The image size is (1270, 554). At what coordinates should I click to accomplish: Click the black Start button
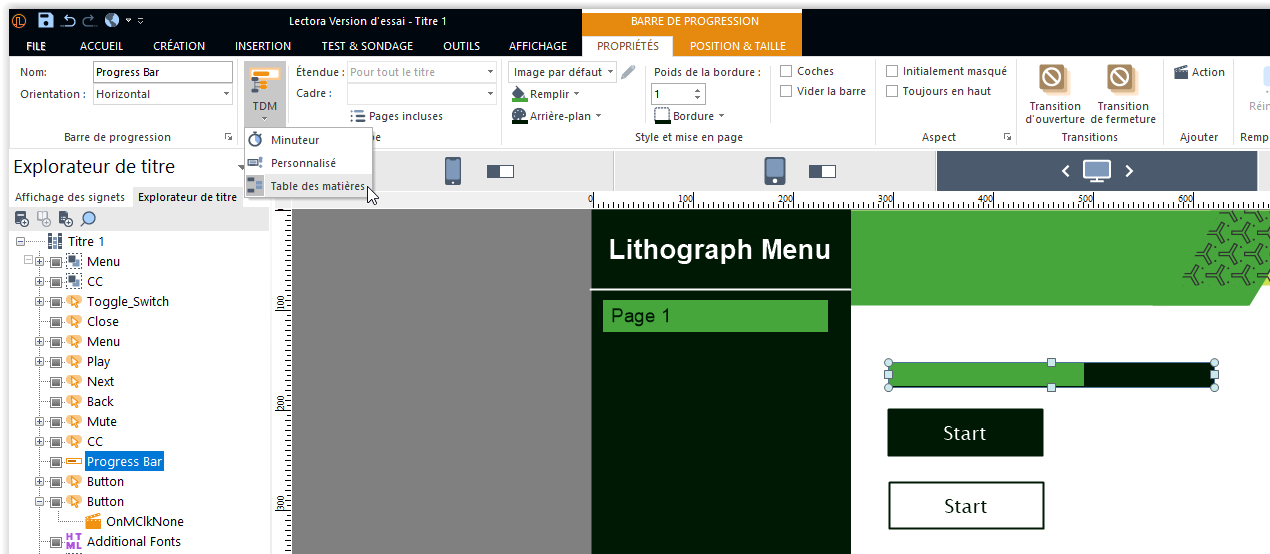(965, 433)
